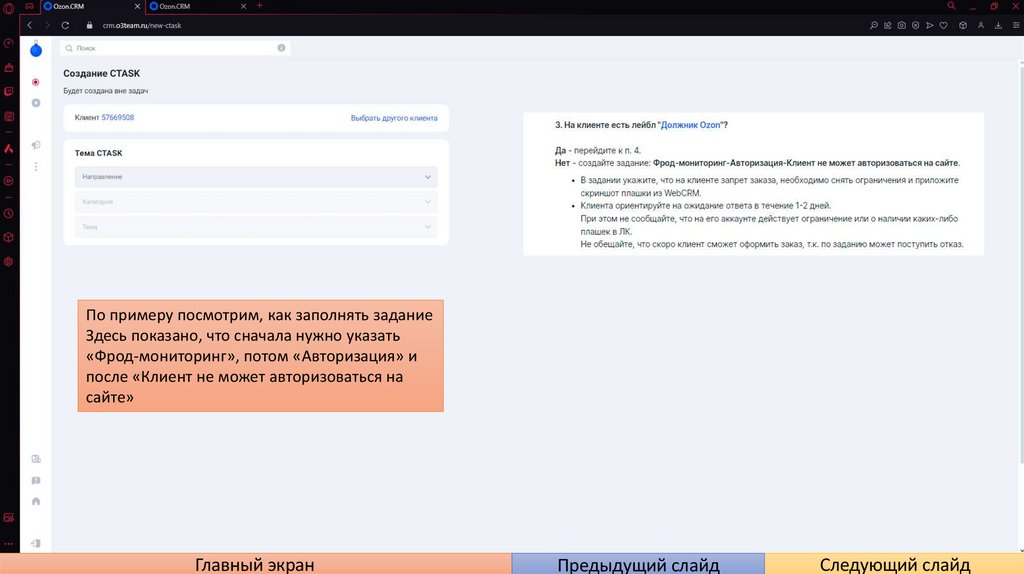This screenshot has height=574, width=1024.
Task: Click the info icon in the search field
Action: 281,48
